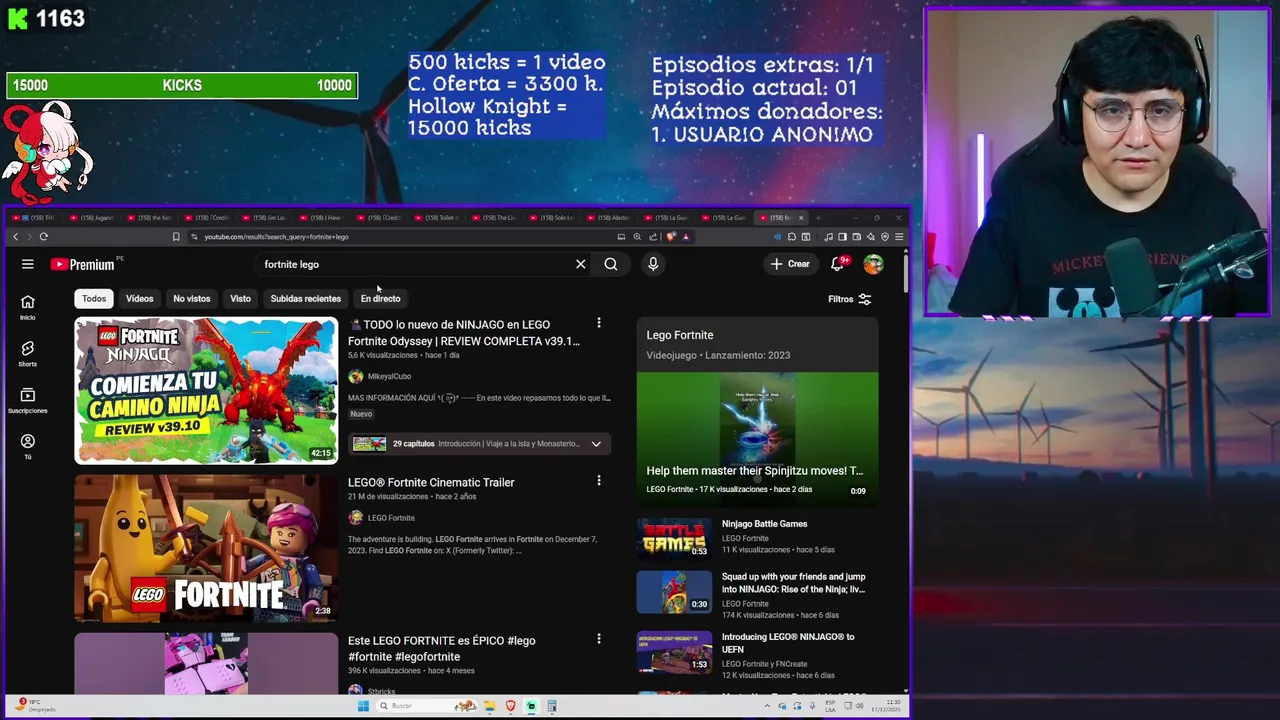
Task: Start voice search with the microphone
Action: click(653, 264)
